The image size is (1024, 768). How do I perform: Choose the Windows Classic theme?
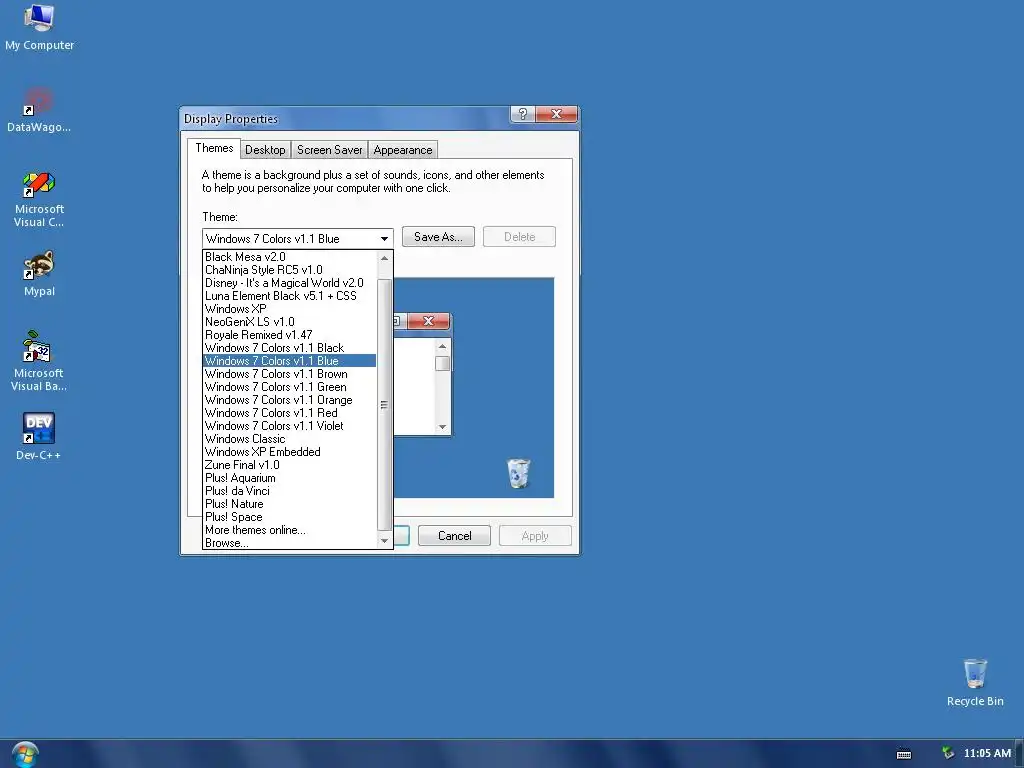click(289, 439)
